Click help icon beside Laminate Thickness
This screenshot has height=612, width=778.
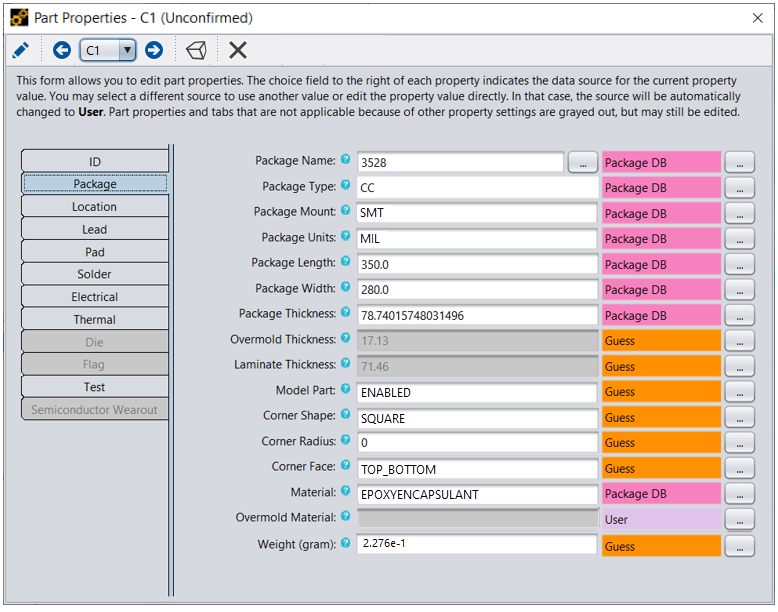(346, 363)
